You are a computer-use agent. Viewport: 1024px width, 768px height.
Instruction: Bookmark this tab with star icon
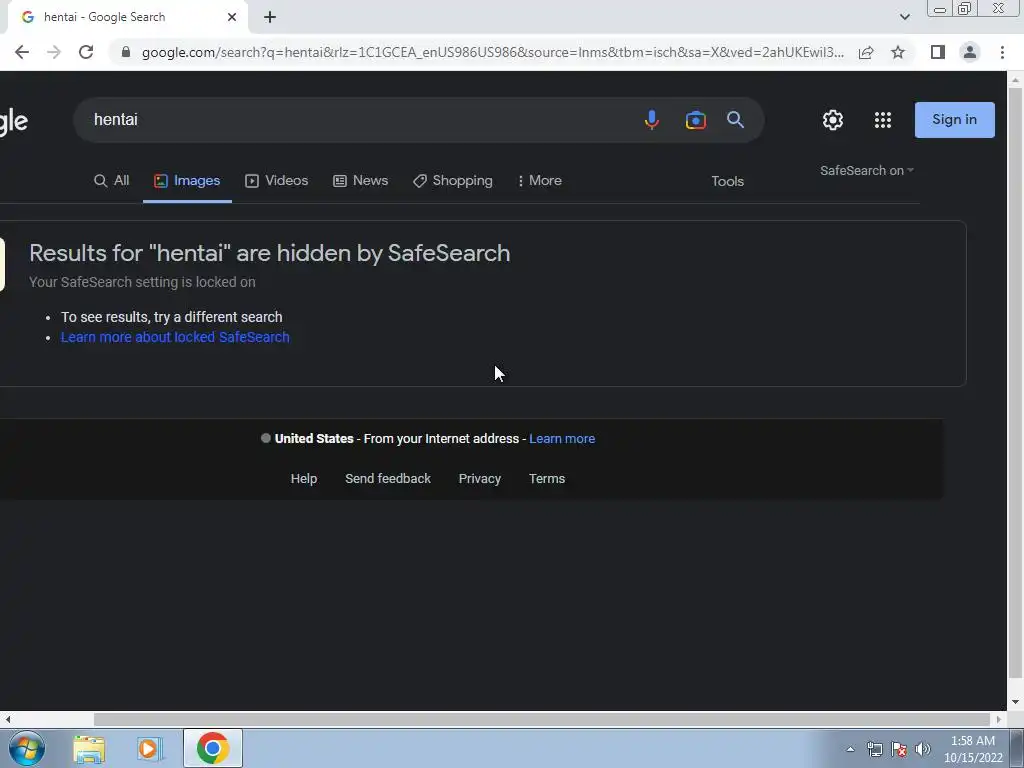pos(898,52)
